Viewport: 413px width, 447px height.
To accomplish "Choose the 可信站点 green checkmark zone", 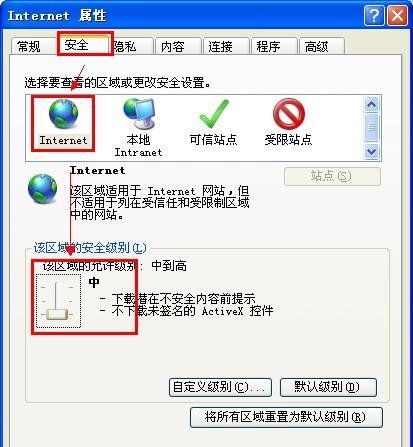I will [x=214, y=114].
